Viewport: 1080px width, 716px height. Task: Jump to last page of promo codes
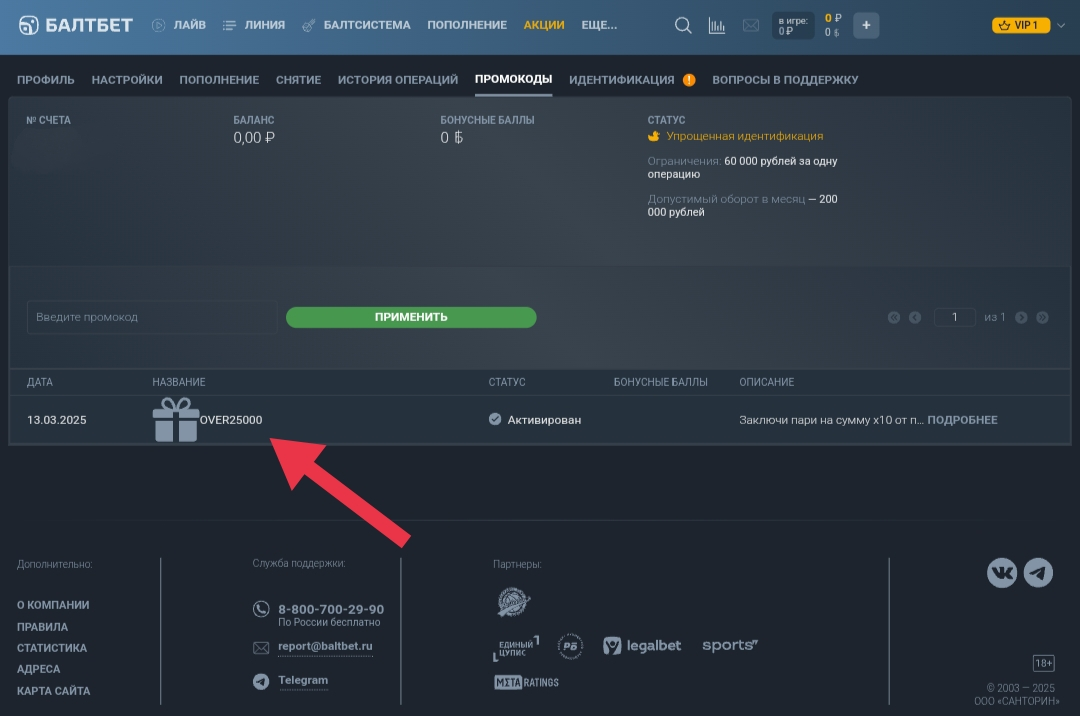(1042, 318)
